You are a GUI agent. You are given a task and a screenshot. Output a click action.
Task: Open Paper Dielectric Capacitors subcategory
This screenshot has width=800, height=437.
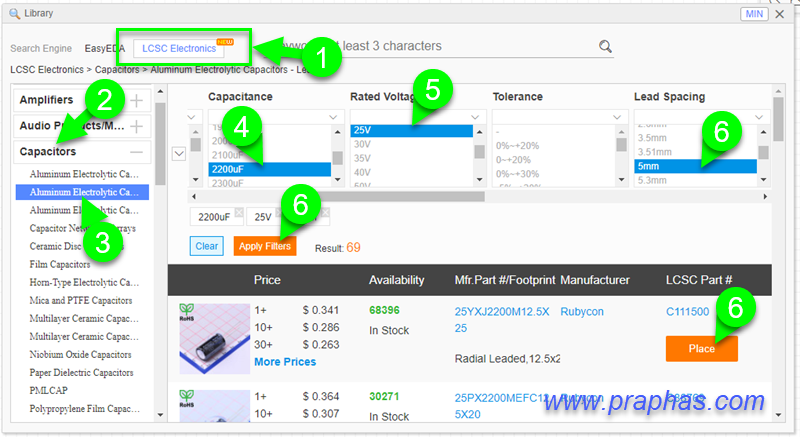81,373
